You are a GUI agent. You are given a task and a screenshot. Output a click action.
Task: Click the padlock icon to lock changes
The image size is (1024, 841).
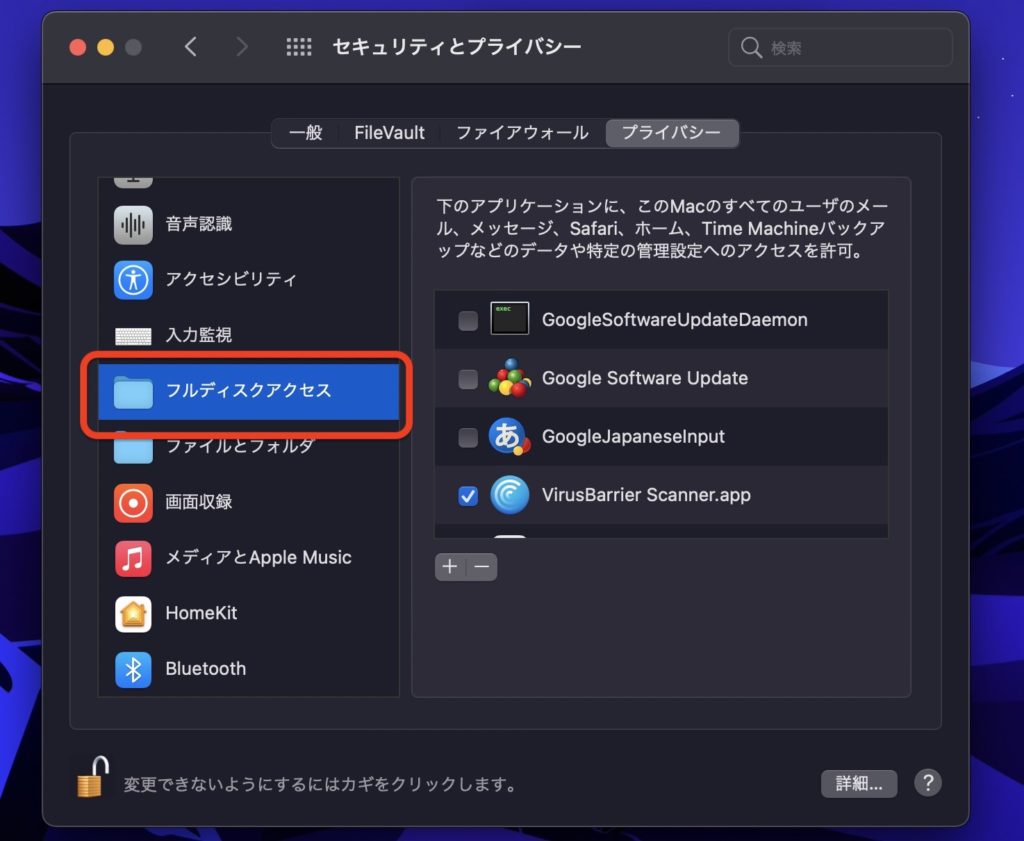click(92, 777)
